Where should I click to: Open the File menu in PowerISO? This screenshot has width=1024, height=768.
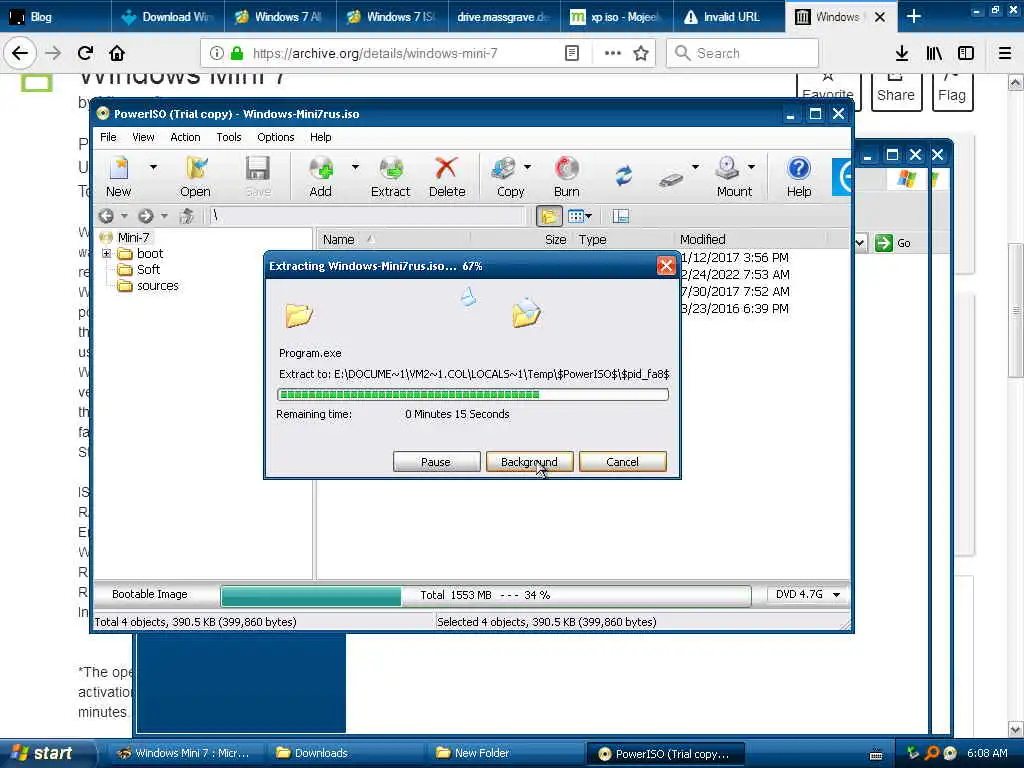tap(108, 137)
